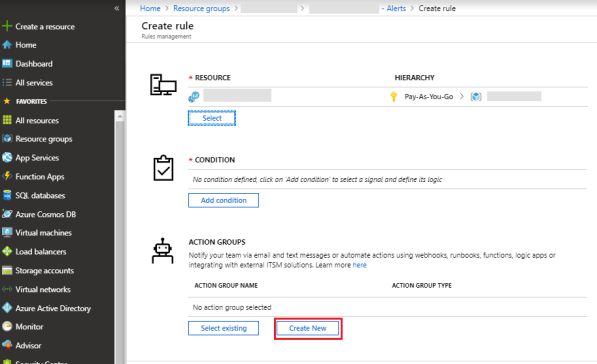This screenshot has height=364, width=597.
Task: Click the Load balancers icon
Action: click(x=7, y=251)
